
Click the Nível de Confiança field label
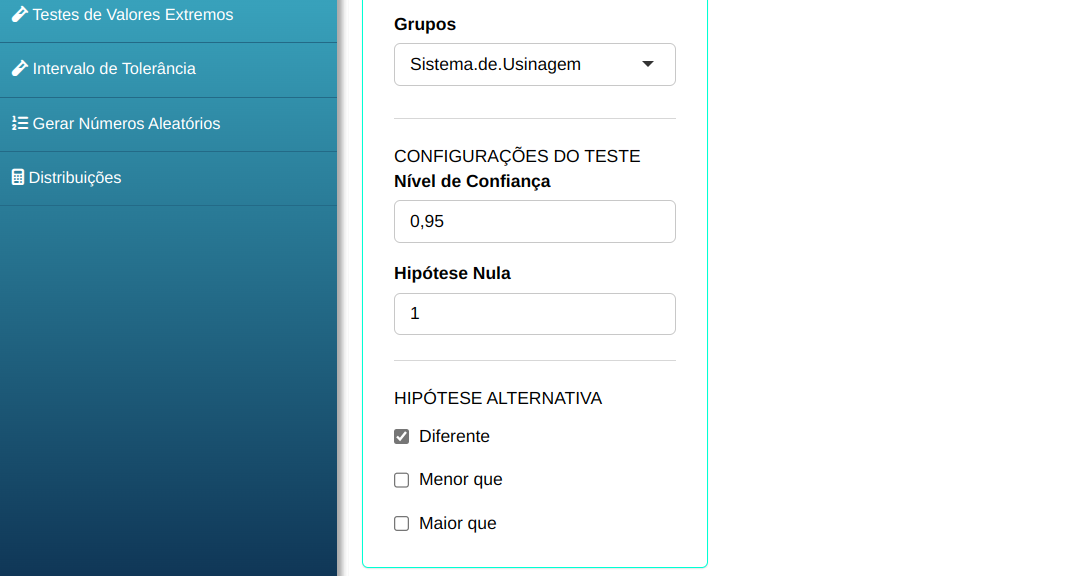point(472,181)
